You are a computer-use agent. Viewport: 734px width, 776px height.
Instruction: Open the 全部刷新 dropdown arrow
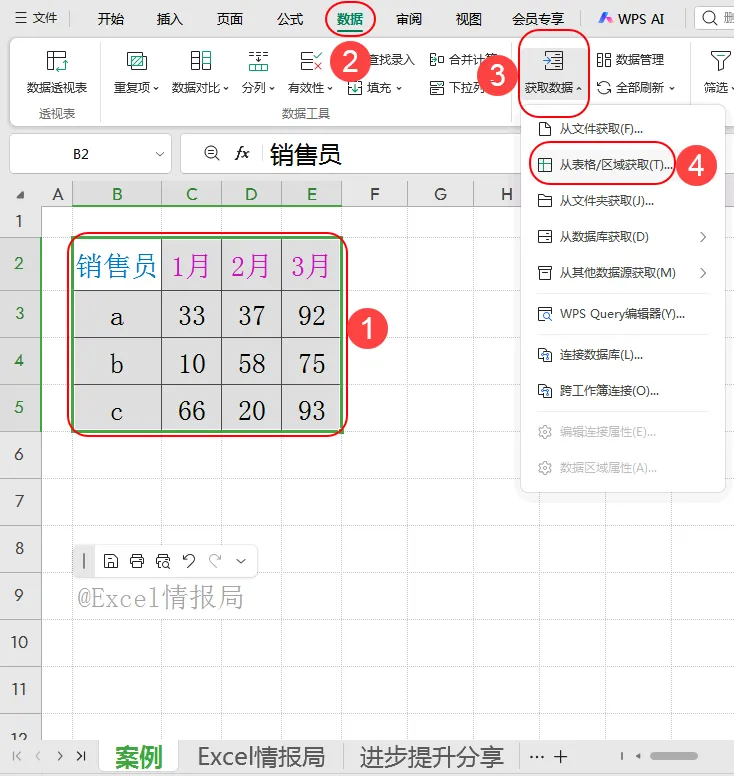672,89
